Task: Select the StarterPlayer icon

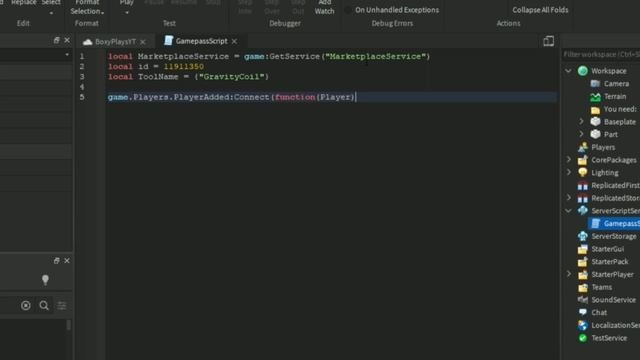Action: 582,274
